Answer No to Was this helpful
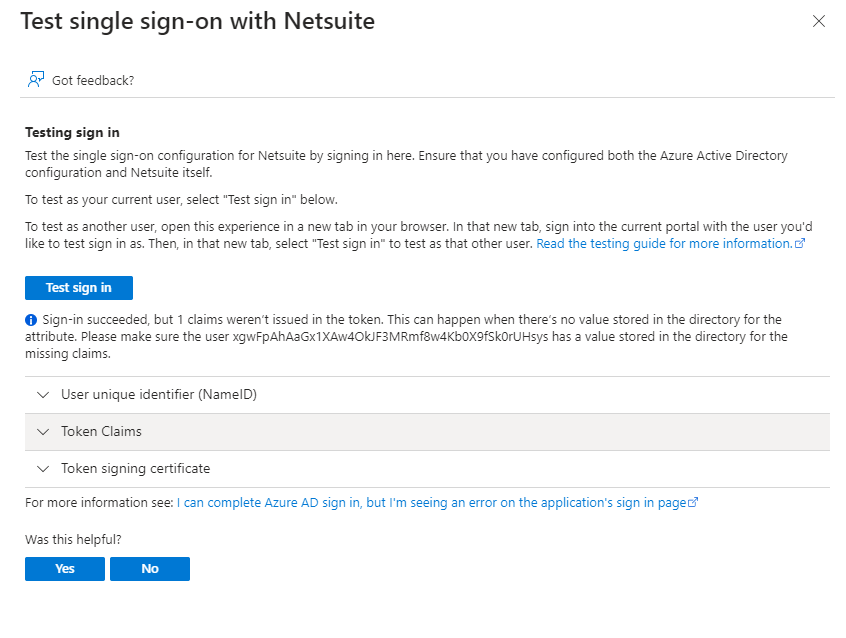Viewport: 846px width, 638px height. point(150,569)
